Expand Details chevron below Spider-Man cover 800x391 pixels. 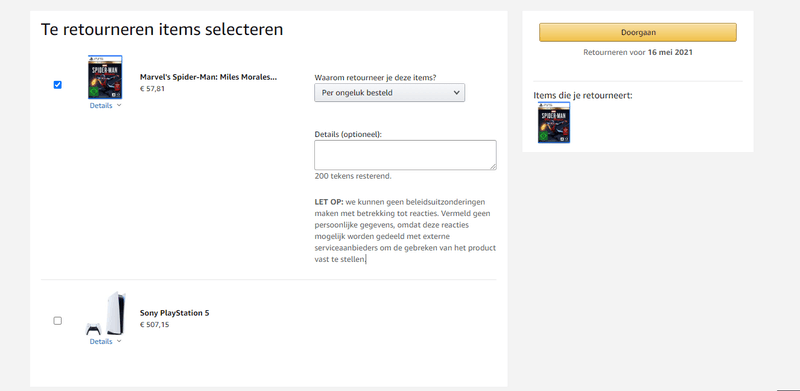119,106
